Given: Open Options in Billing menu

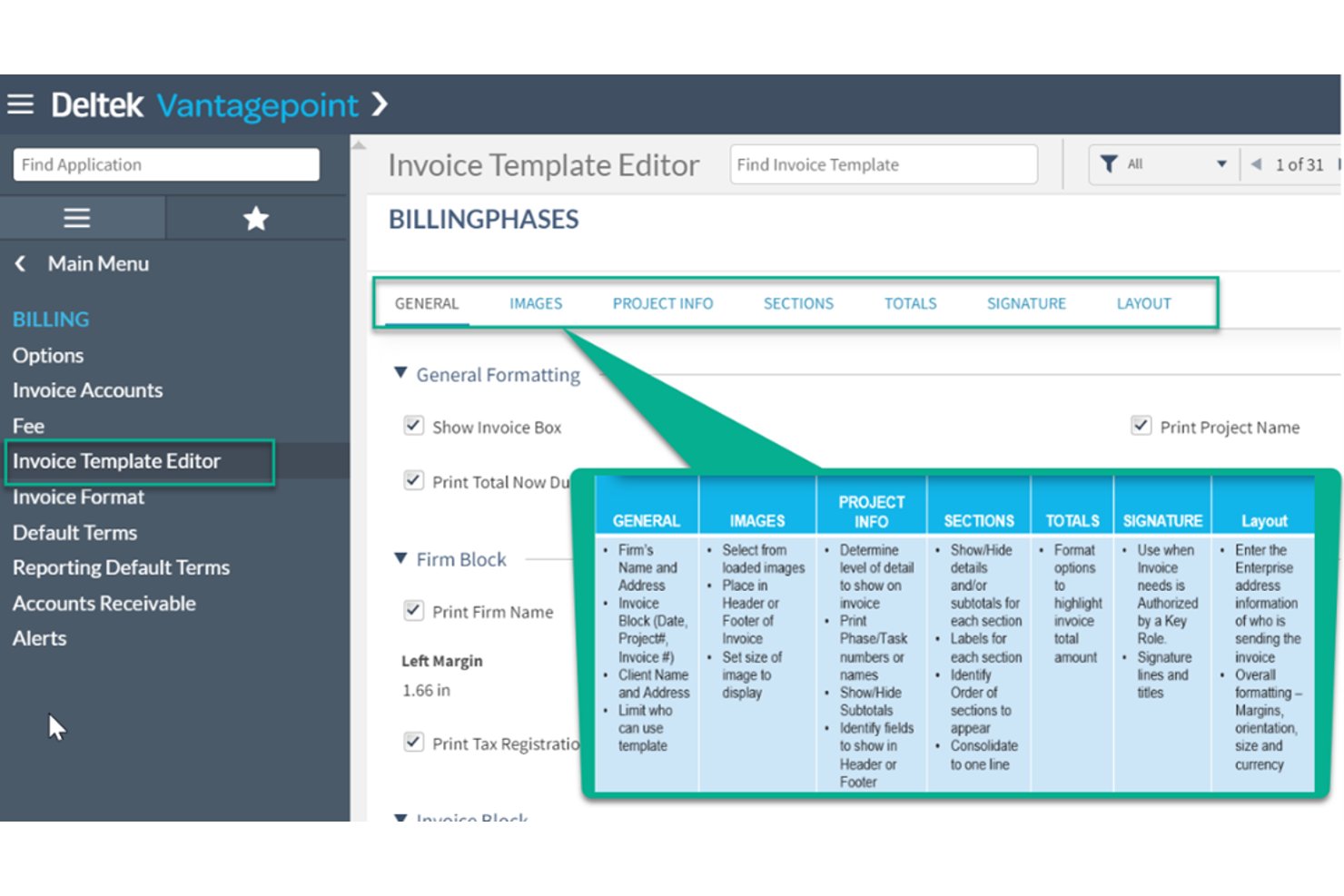Looking at the screenshot, I should click(x=48, y=355).
